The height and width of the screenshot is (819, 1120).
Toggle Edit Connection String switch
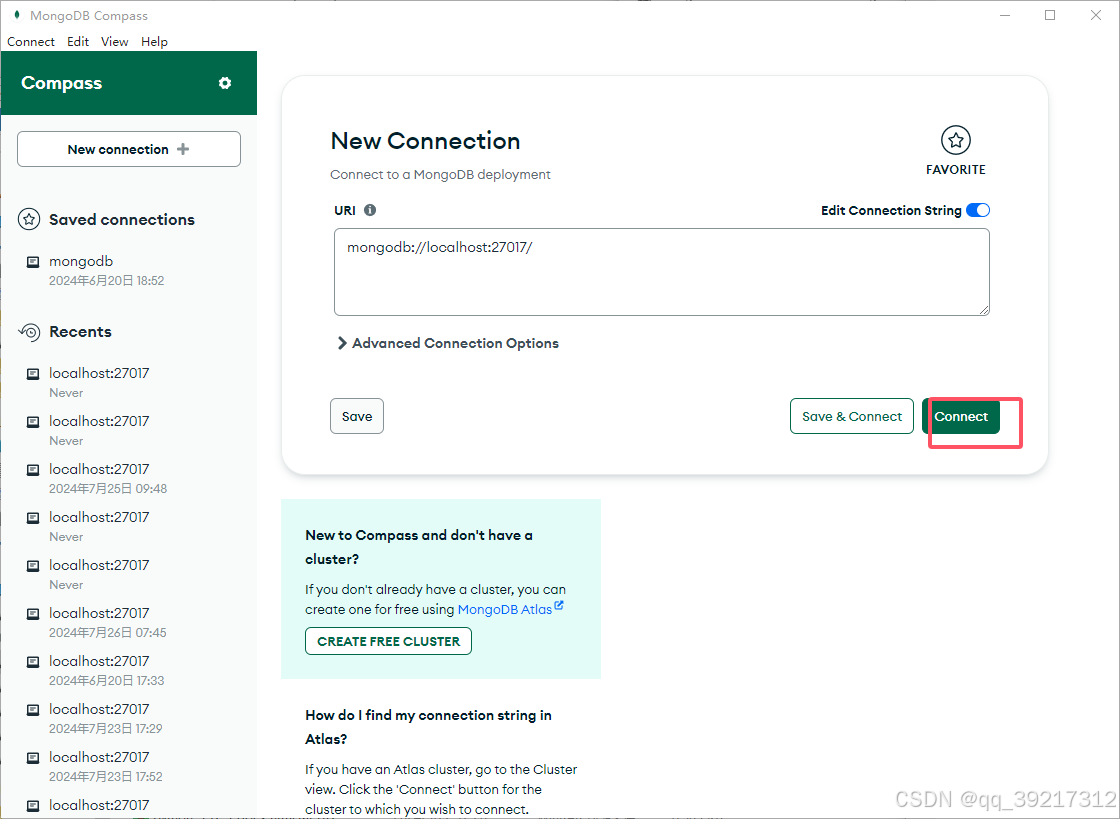tap(978, 210)
